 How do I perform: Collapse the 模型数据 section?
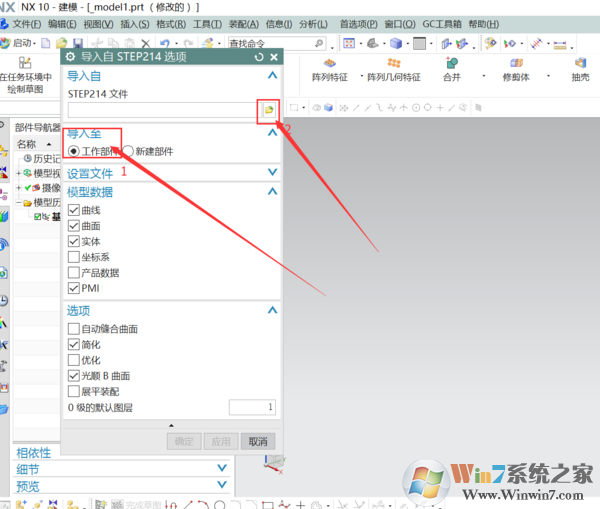272,192
